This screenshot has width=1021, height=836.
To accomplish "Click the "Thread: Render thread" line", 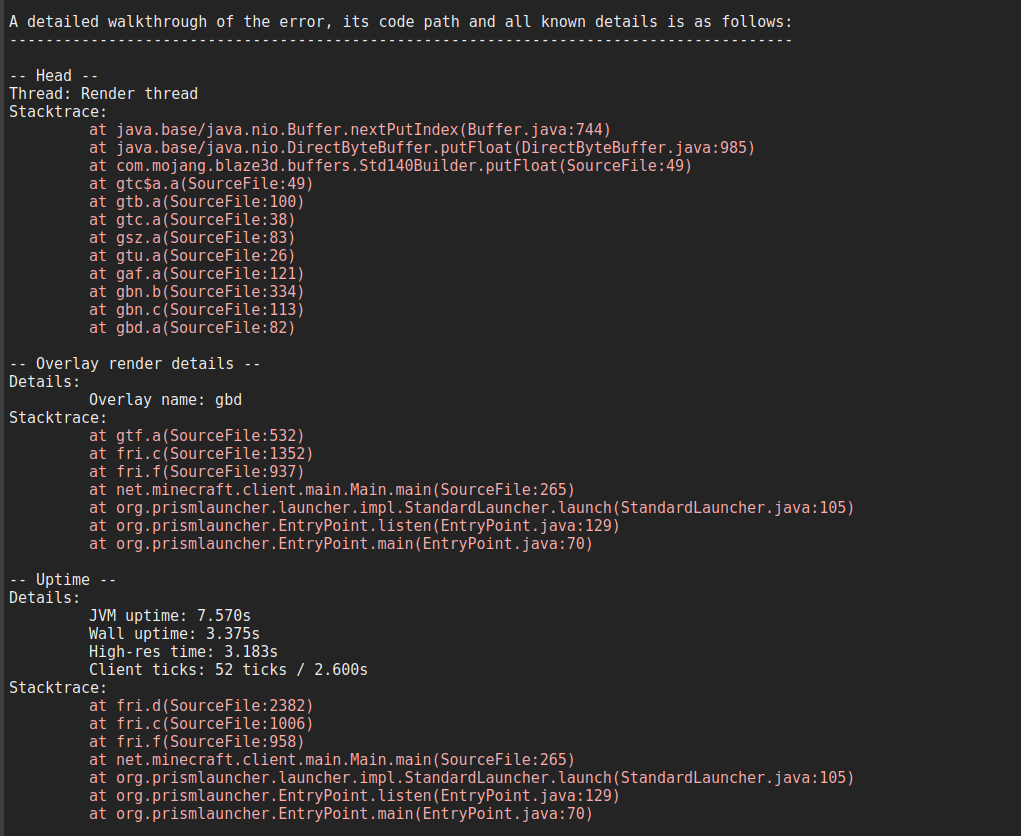I will point(103,94).
